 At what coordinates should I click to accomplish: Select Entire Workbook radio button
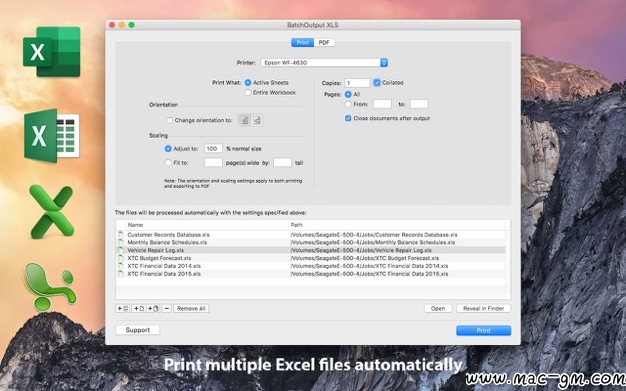(x=248, y=93)
